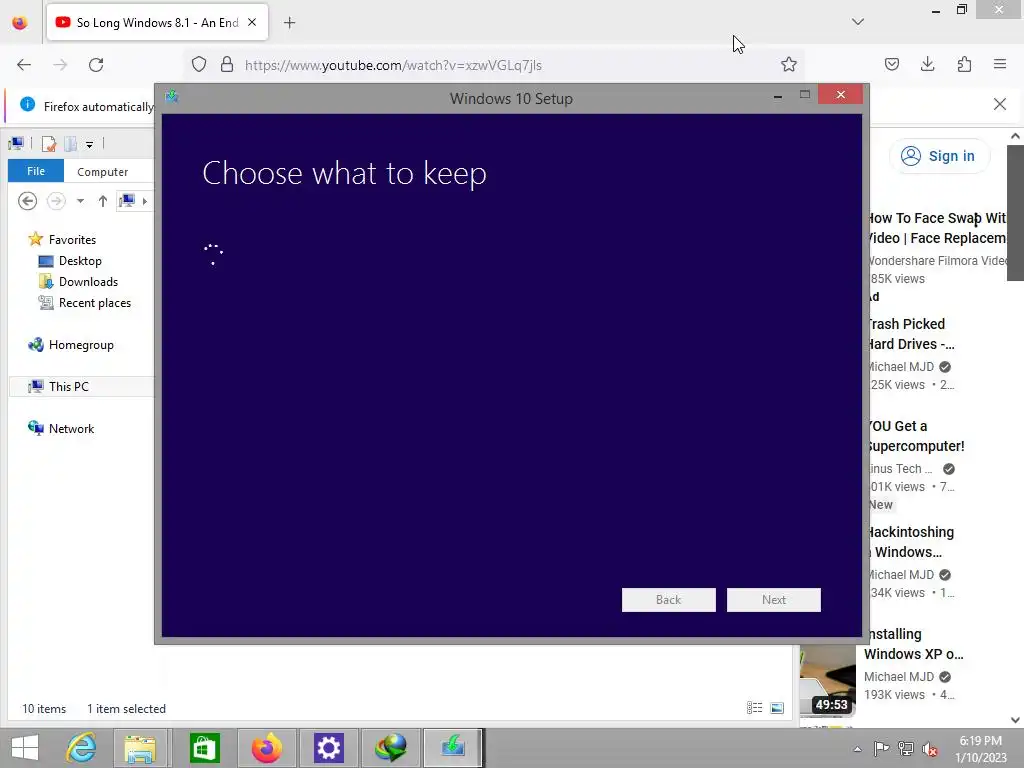Open the Installing Windows XP video title
1024x768 pixels.
pos(914,644)
